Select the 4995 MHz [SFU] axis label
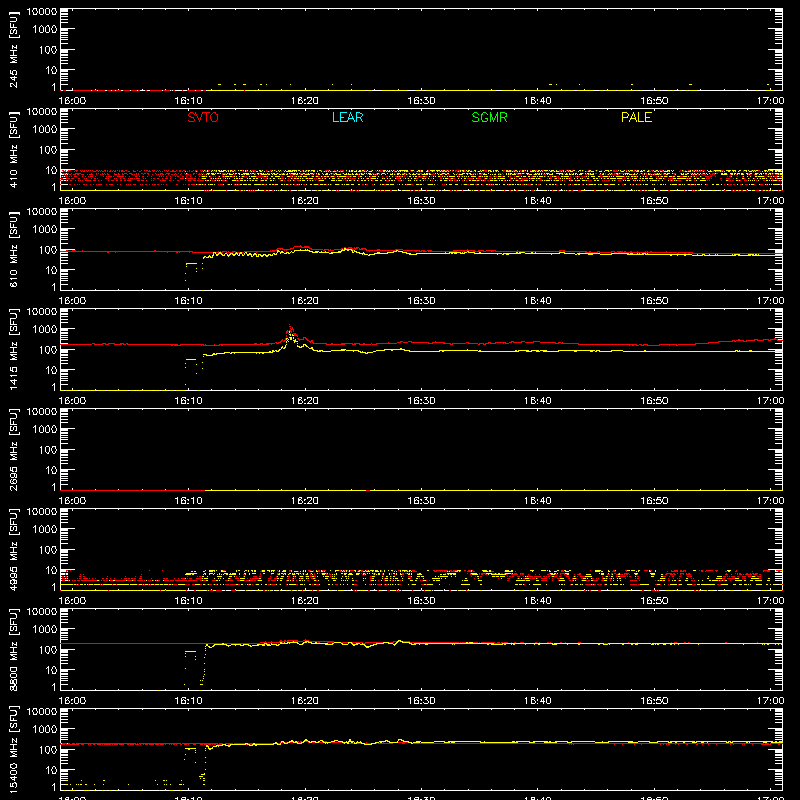This screenshot has width=800, height=800. coord(13,549)
